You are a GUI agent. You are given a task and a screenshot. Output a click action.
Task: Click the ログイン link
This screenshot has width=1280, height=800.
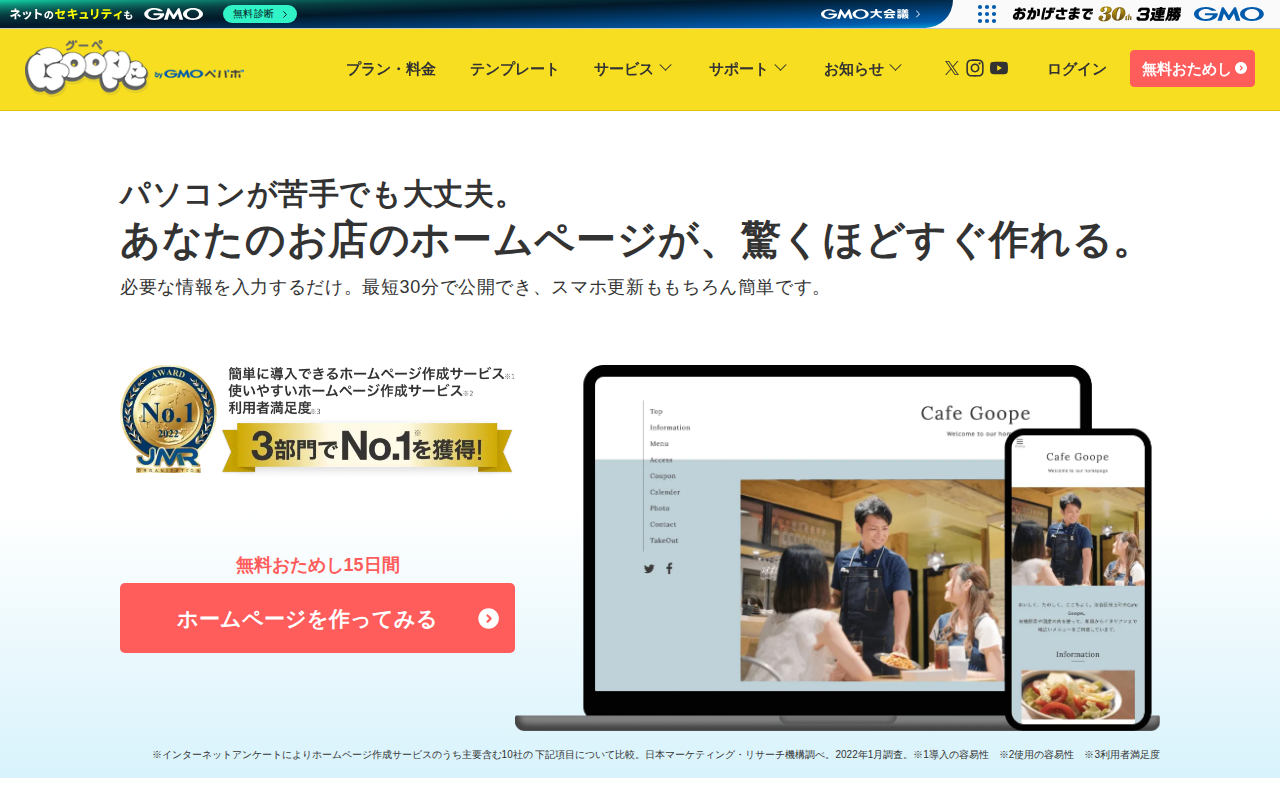point(1077,69)
